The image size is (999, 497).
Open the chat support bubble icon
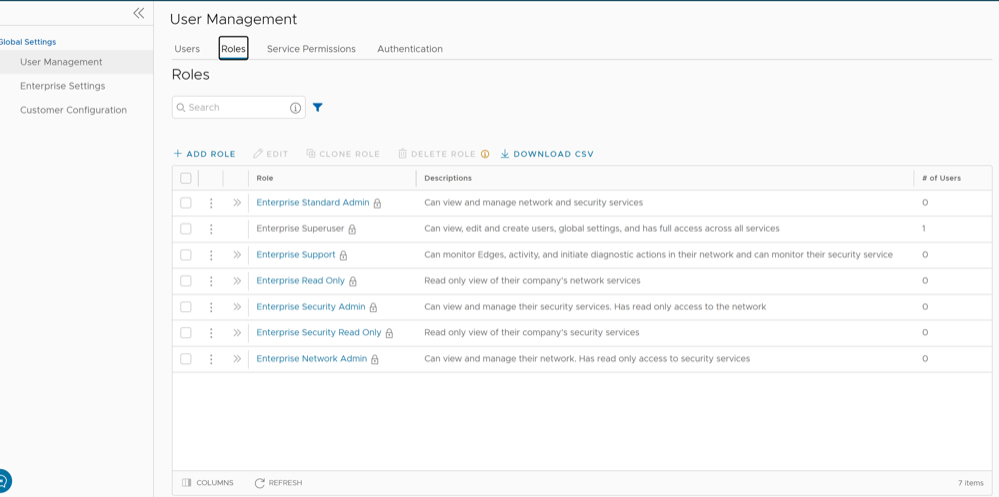[x=3, y=480]
